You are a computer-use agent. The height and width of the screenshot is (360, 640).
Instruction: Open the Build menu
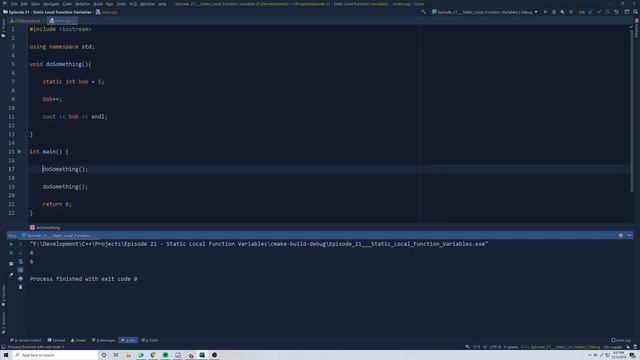tap(98, 4)
